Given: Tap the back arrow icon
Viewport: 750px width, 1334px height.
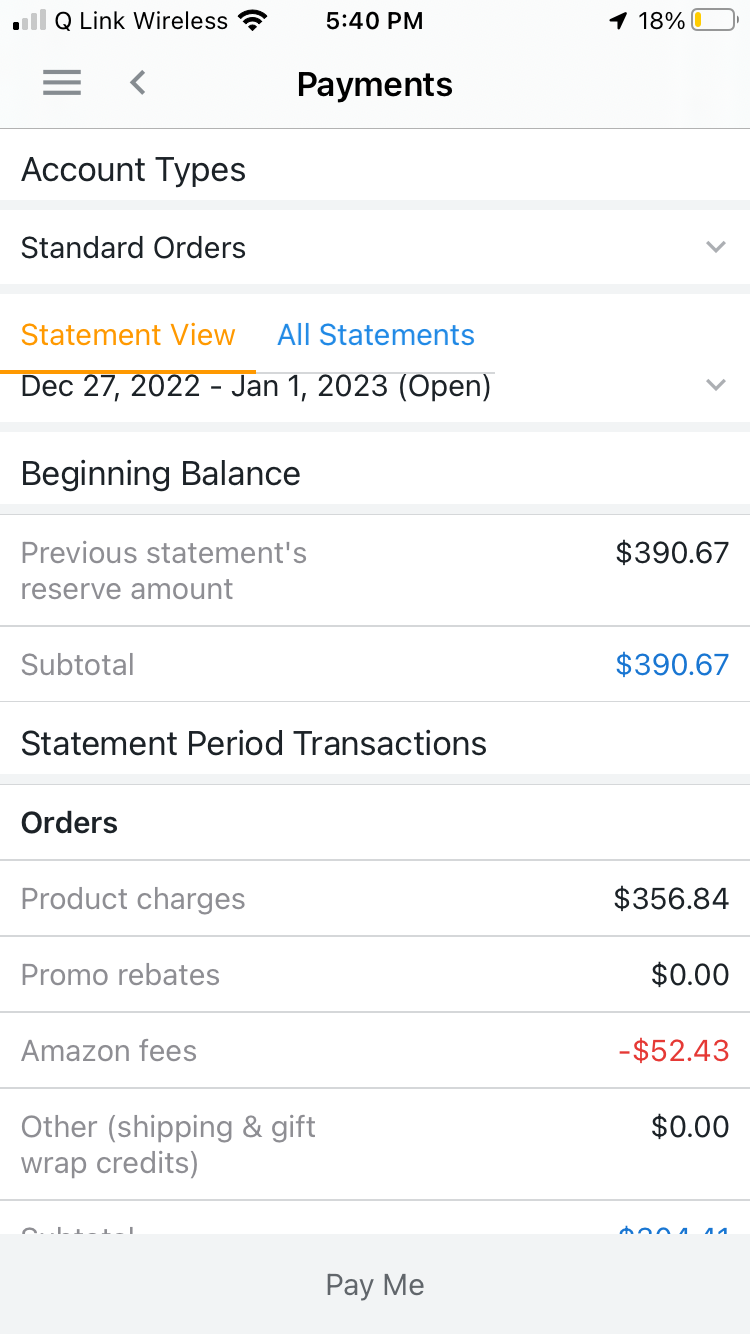Looking at the screenshot, I should click(138, 83).
